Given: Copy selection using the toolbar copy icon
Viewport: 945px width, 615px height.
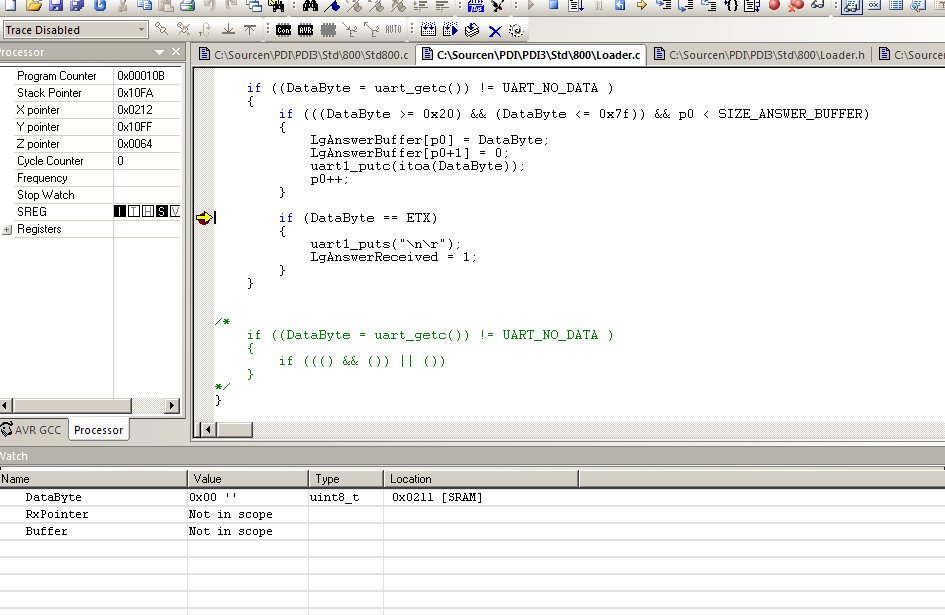Looking at the screenshot, I should [x=145, y=5].
